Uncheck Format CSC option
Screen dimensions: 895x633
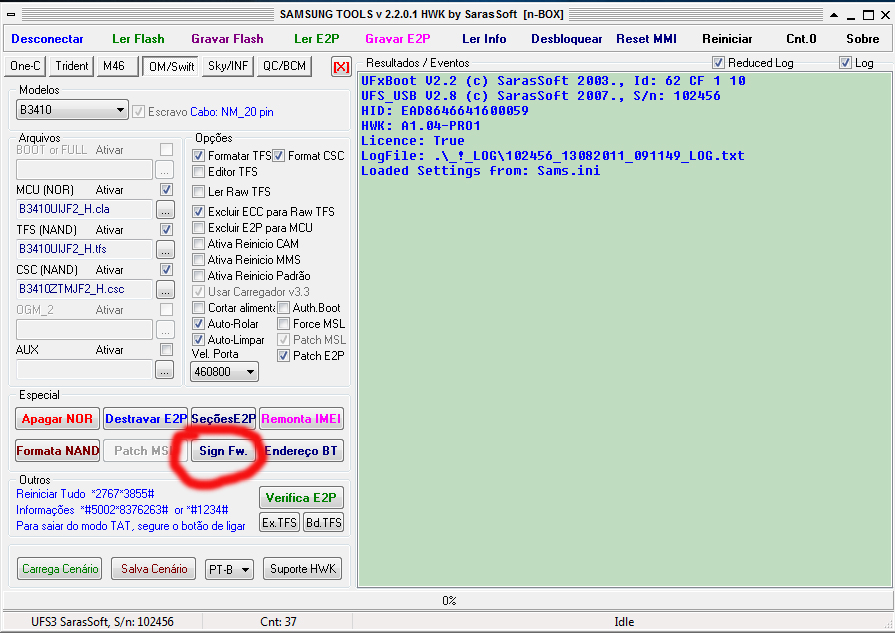279,156
